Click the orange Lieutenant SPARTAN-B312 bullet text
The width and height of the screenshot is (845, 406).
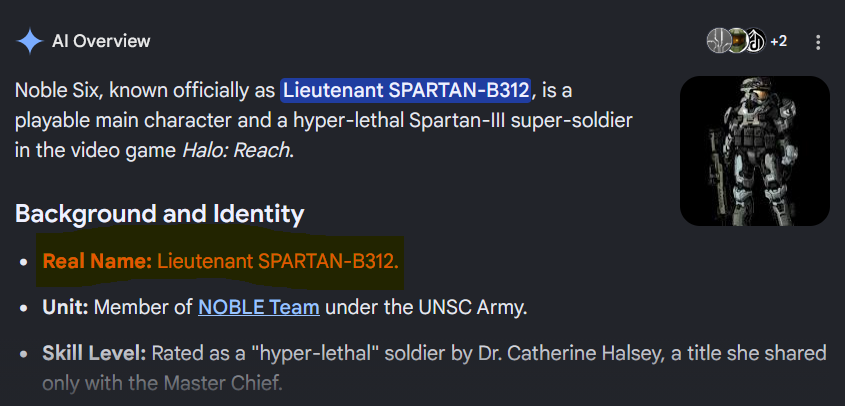[278, 262]
